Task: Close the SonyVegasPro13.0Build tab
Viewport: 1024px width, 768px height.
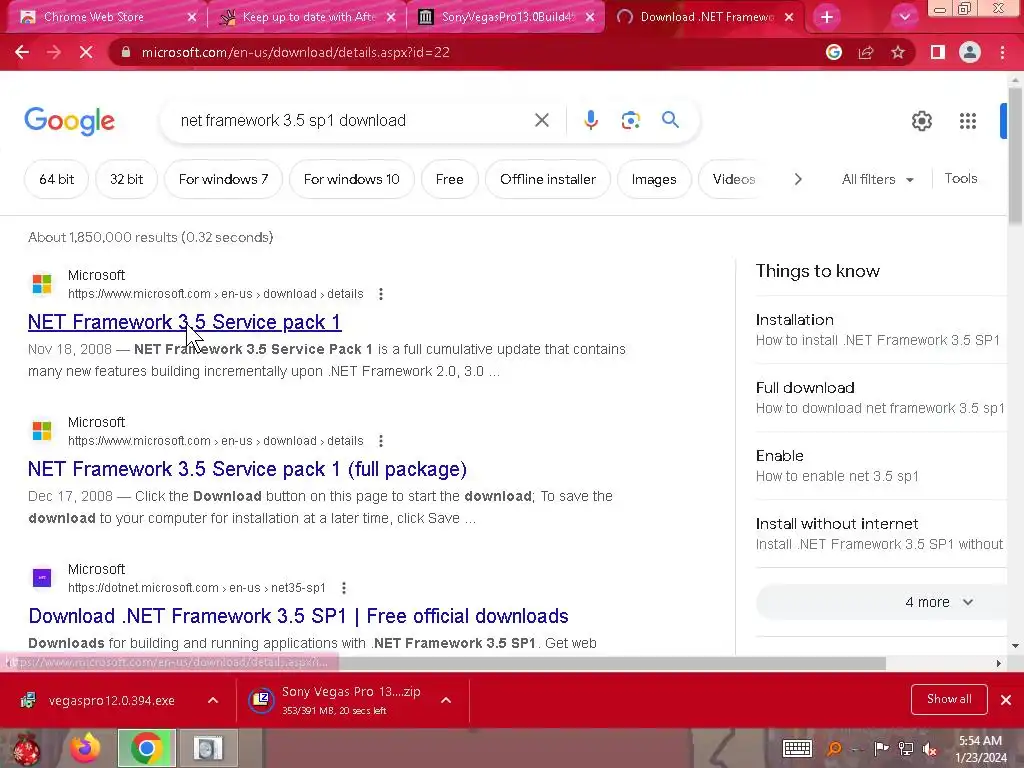Action: [590, 17]
